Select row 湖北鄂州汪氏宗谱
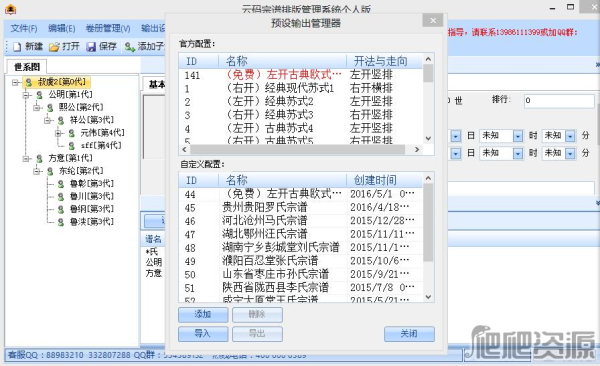 [x=301, y=234]
